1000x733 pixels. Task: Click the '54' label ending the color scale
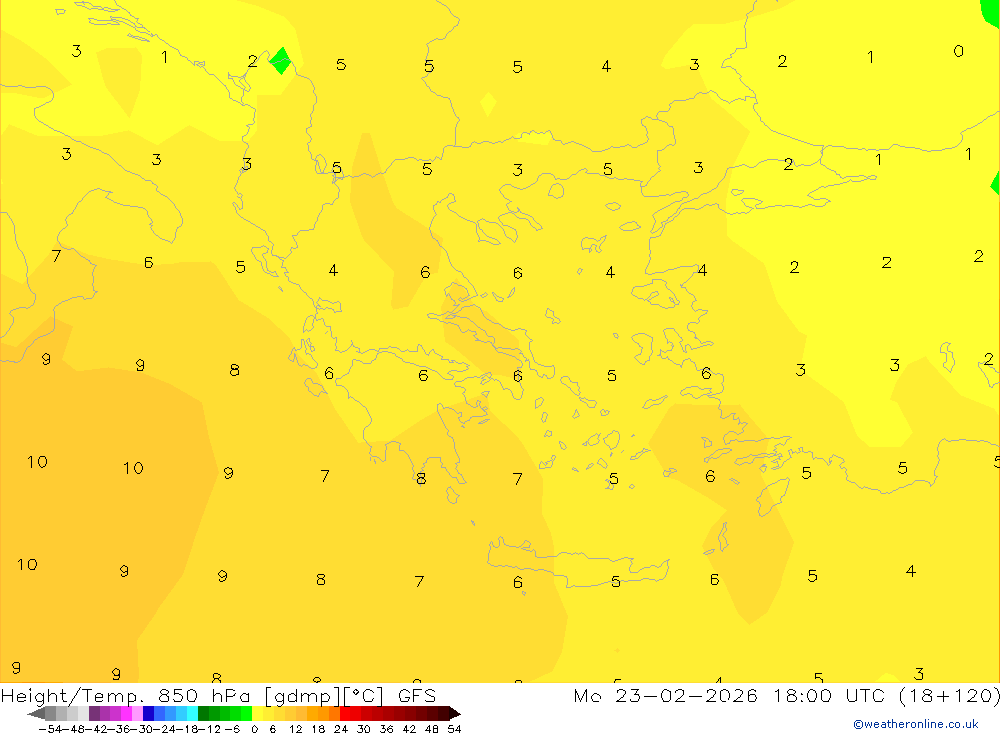pos(454,729)
